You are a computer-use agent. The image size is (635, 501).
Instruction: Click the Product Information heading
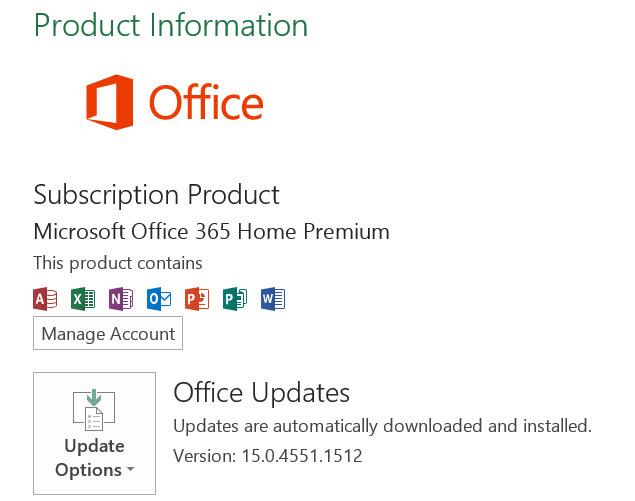[x=171, y=25]
